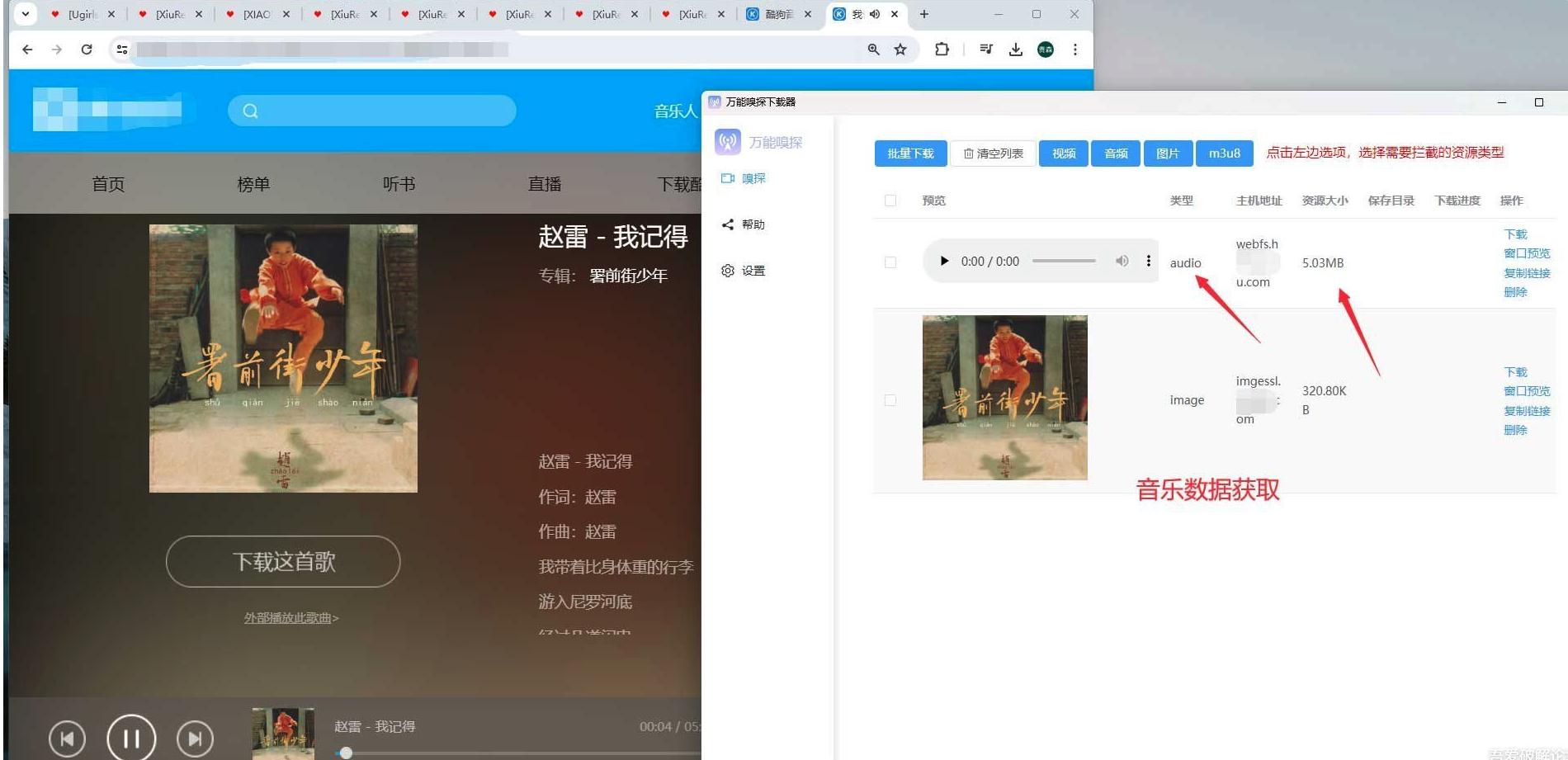Click the music site logo
This screenshot has width=1568, height=760.
[x=107, y=109]
